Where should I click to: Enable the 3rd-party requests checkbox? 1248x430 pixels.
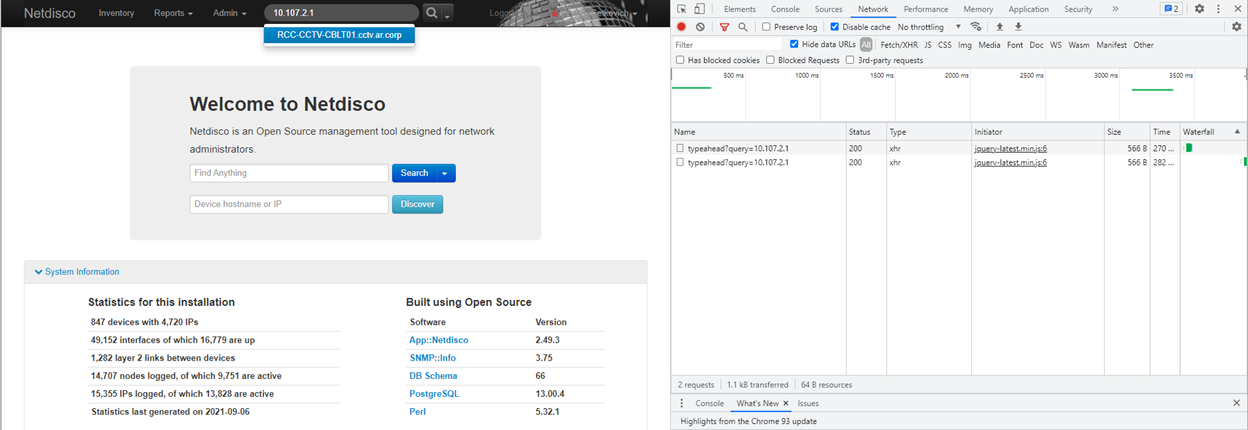[x=851, y=60]
